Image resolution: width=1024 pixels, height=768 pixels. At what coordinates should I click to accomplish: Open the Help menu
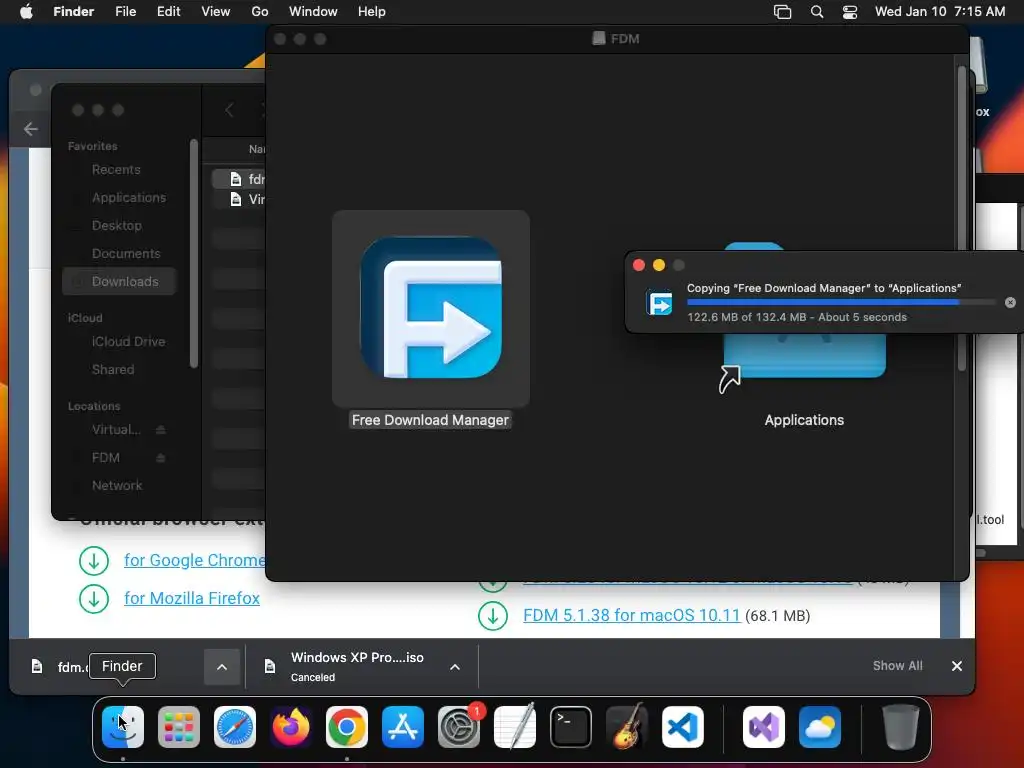point(372,12)
